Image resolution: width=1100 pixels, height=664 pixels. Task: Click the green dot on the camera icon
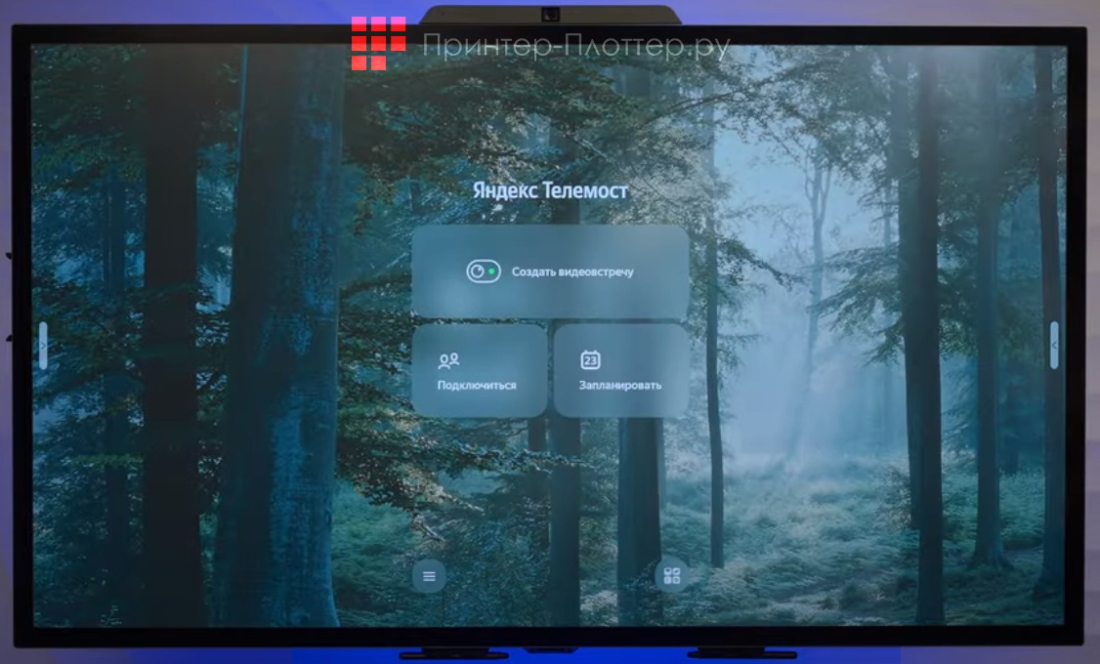[x=491, y=271]
